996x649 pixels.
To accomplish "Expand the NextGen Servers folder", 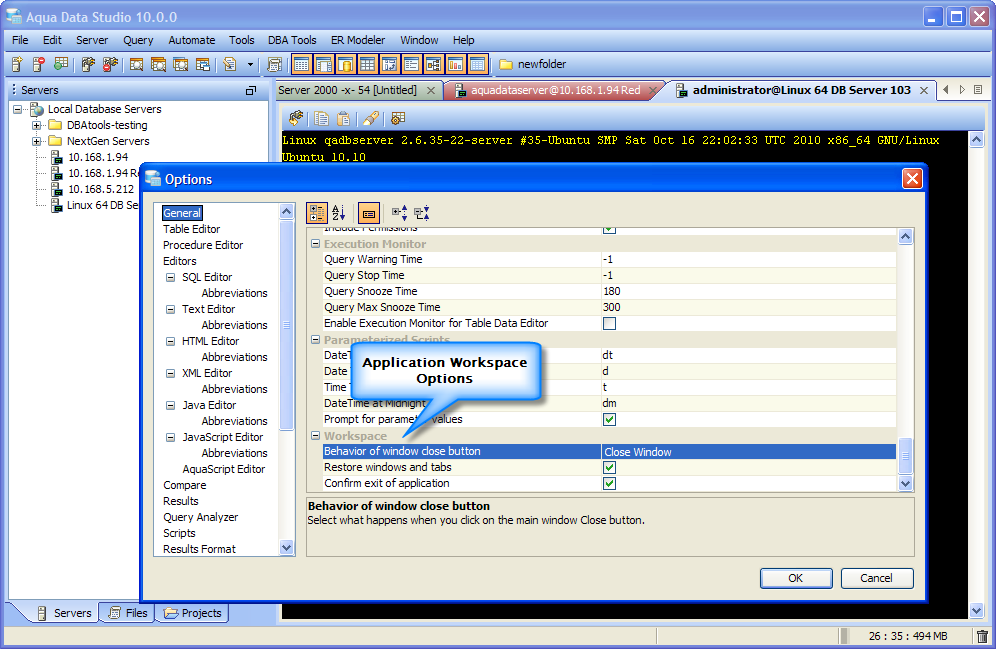I will coord(37,142).
